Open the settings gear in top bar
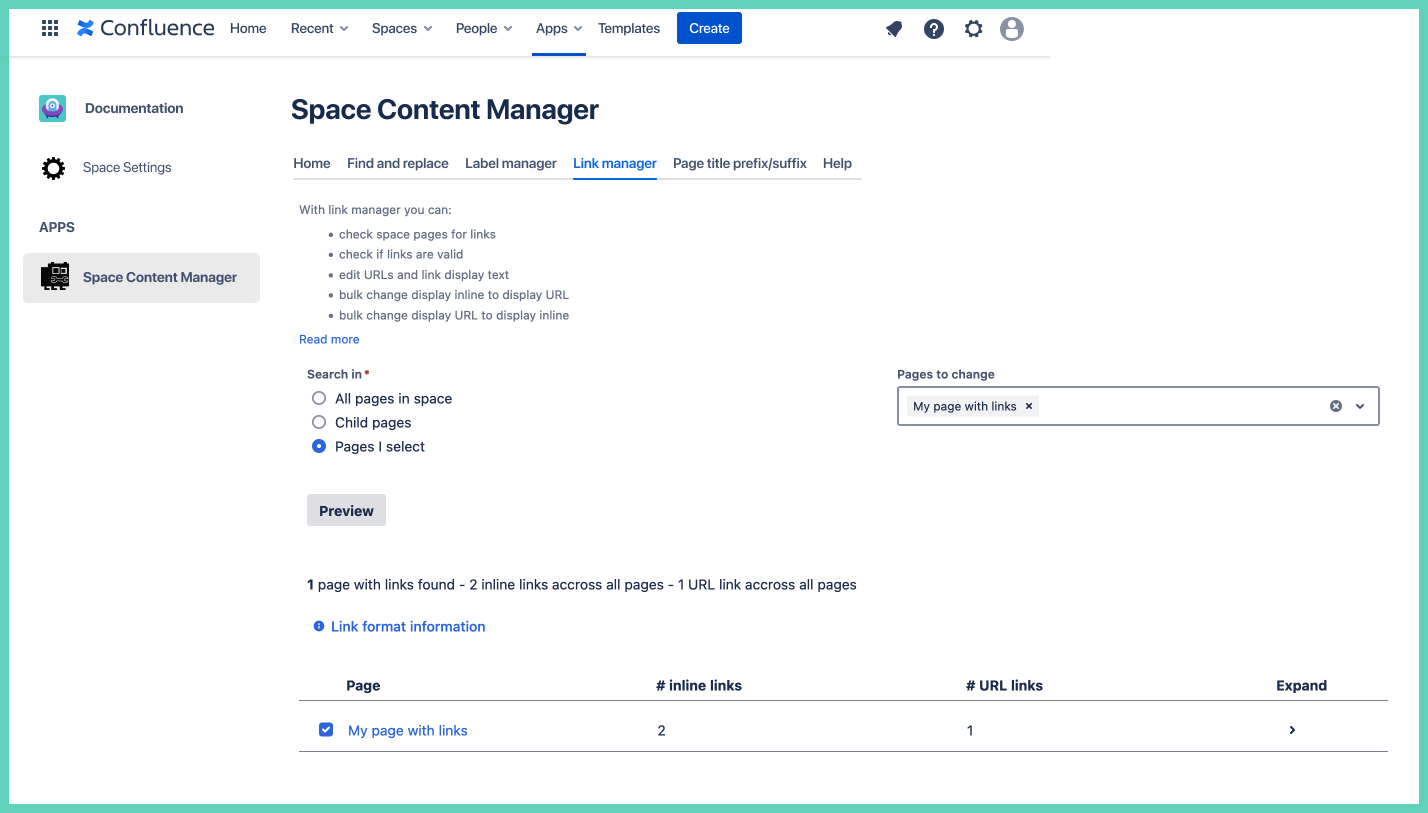The height and width of the screenshot is (813, 1428). coord(973,29)
